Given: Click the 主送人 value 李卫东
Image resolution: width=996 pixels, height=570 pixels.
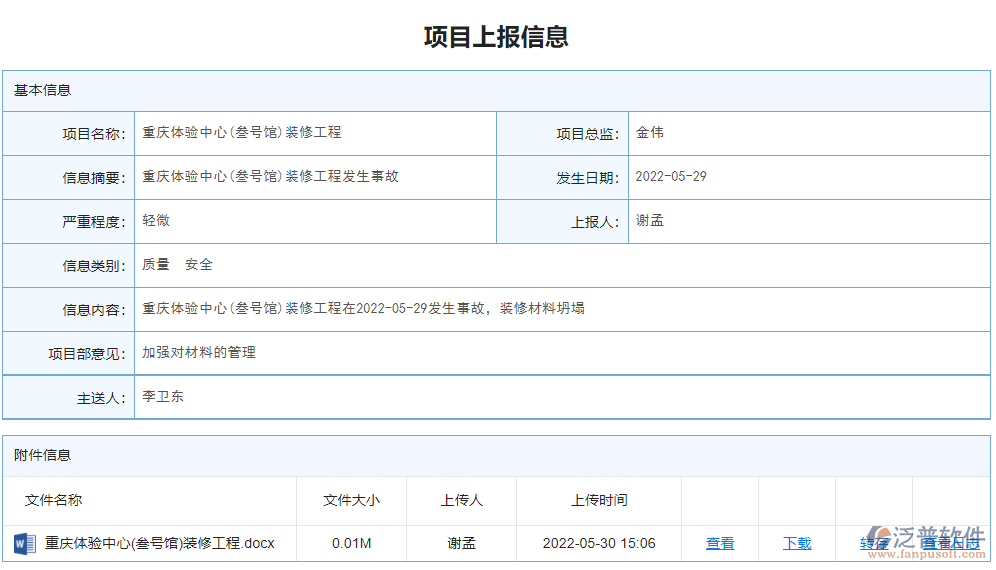Looking at the screenshot, I should pos(163,396).
